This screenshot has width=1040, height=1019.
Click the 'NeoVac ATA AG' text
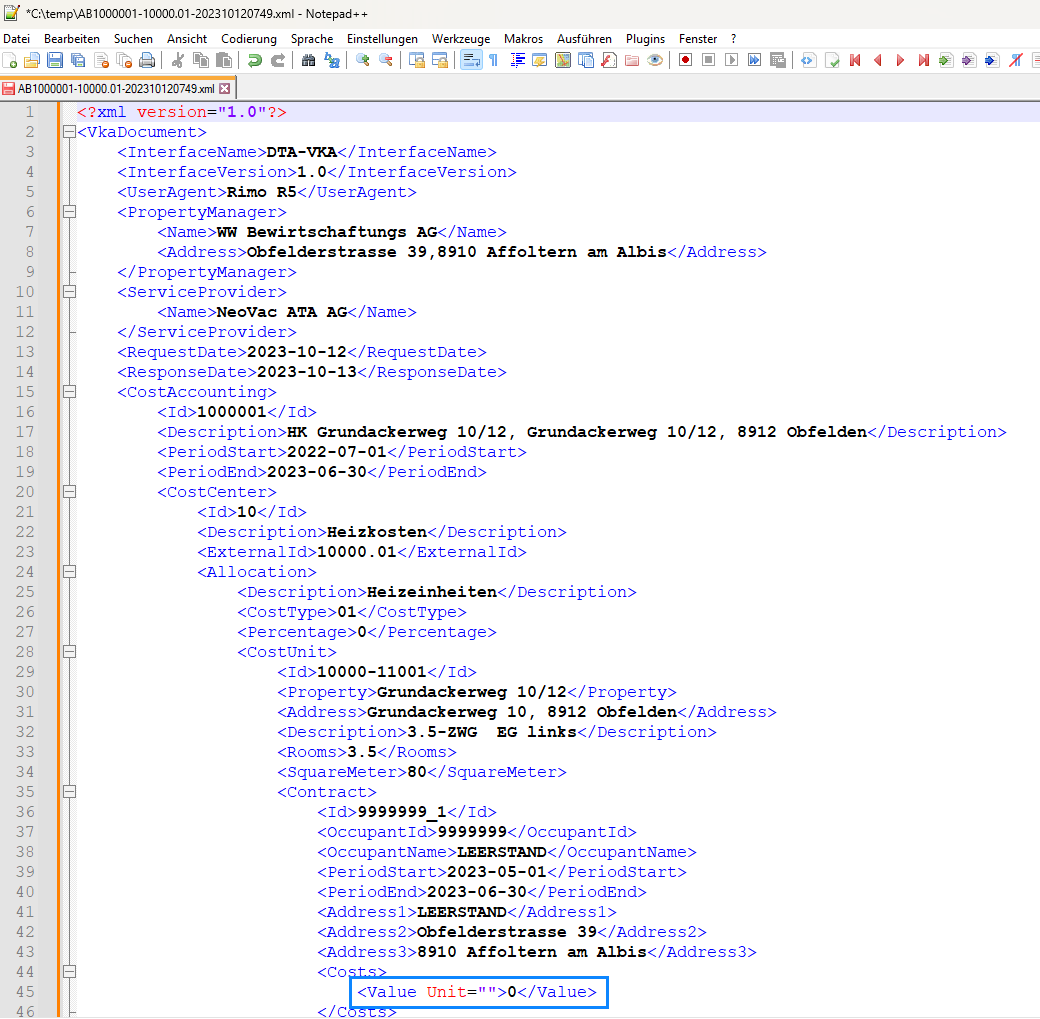(282, 312)
